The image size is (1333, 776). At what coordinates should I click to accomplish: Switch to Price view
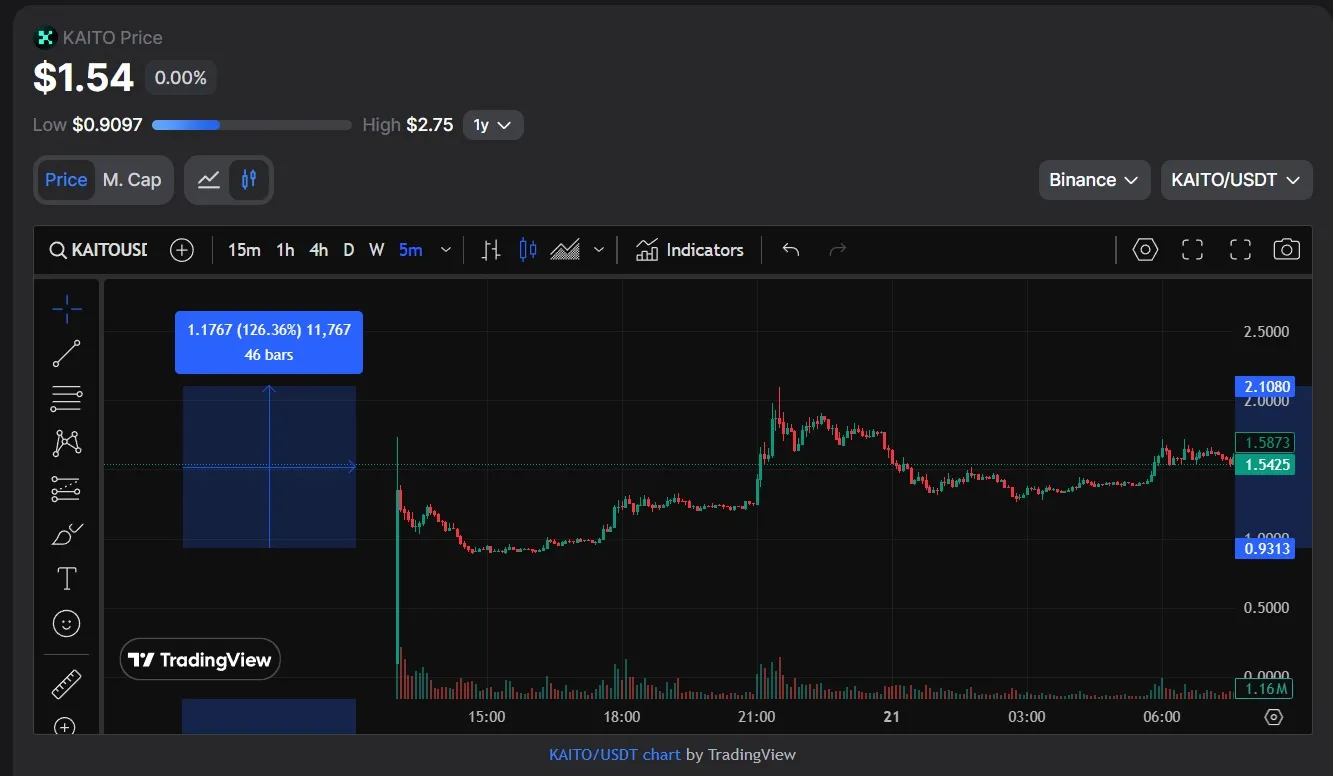(x=66, y=180)
